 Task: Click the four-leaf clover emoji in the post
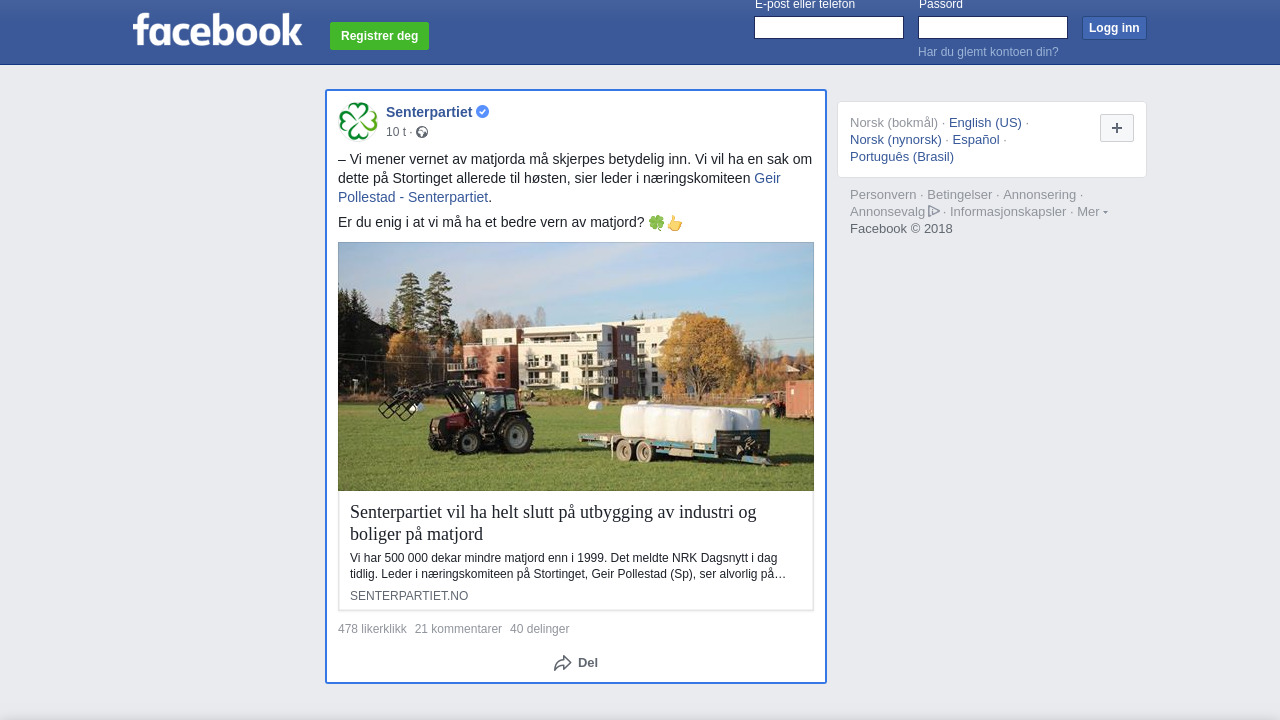click(x=657, y=223)
